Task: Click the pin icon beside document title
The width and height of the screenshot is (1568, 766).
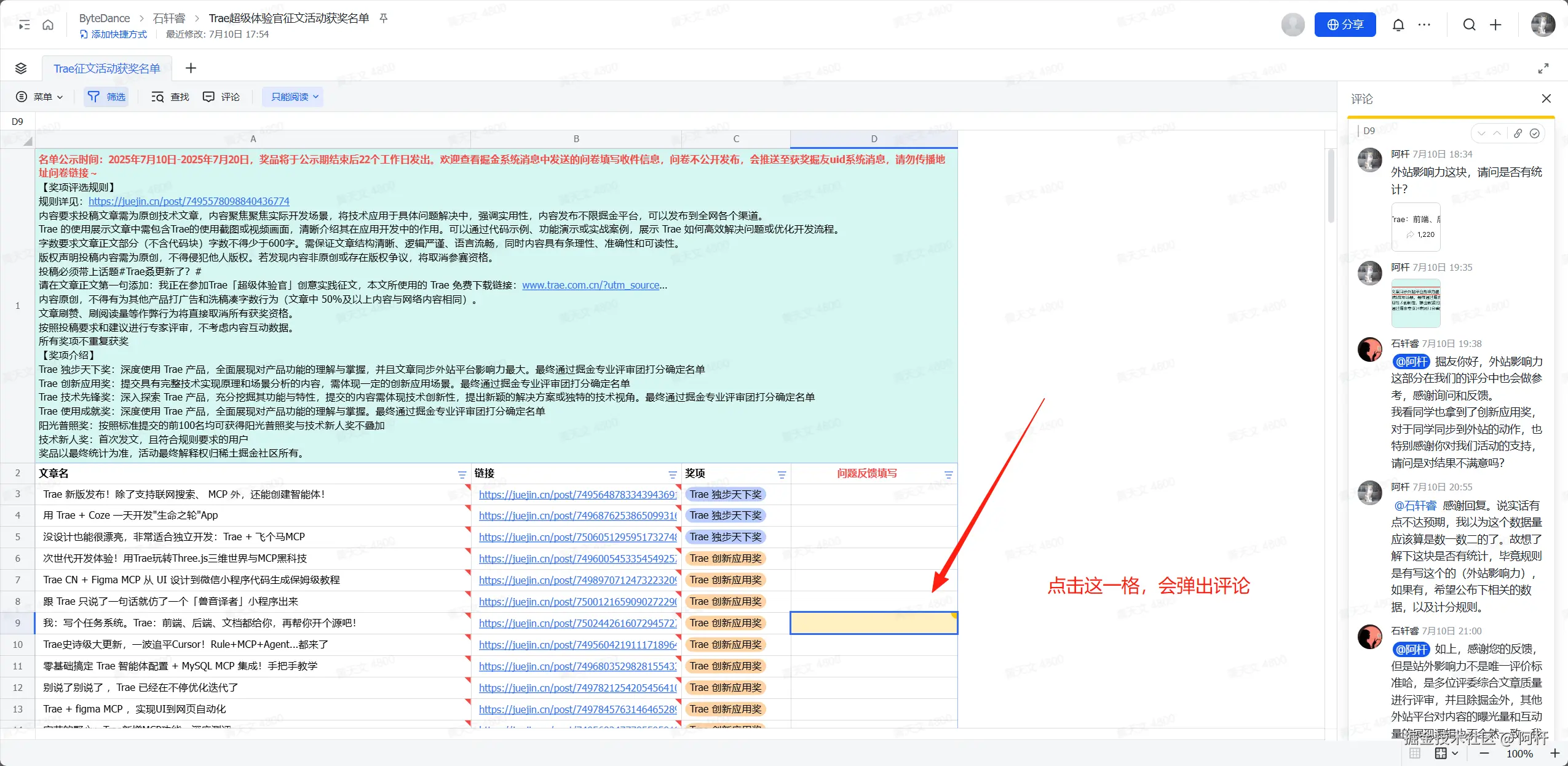Action: click(384, 18)
